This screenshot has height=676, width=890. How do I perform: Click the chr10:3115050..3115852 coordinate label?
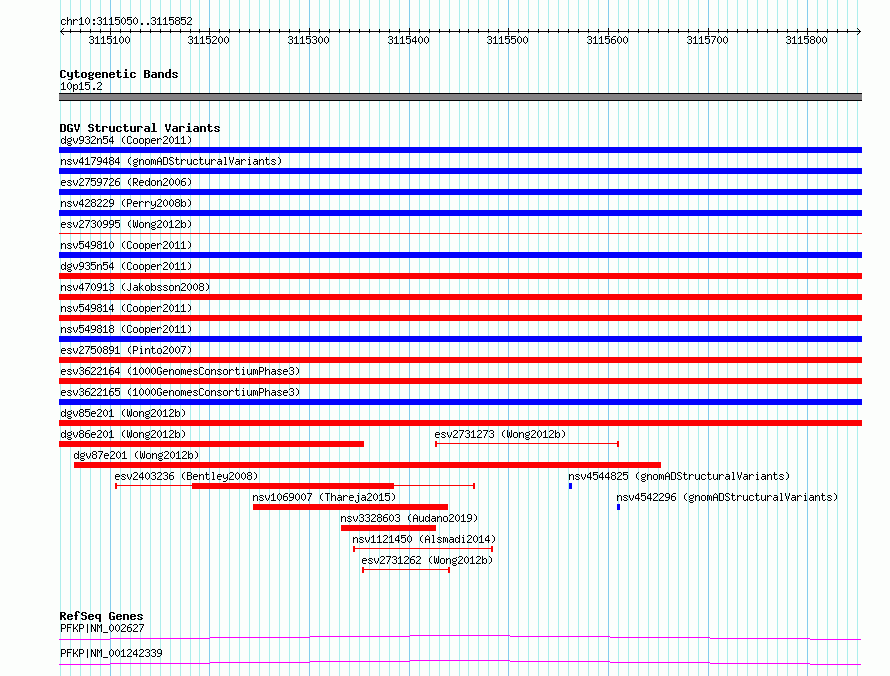126,21
